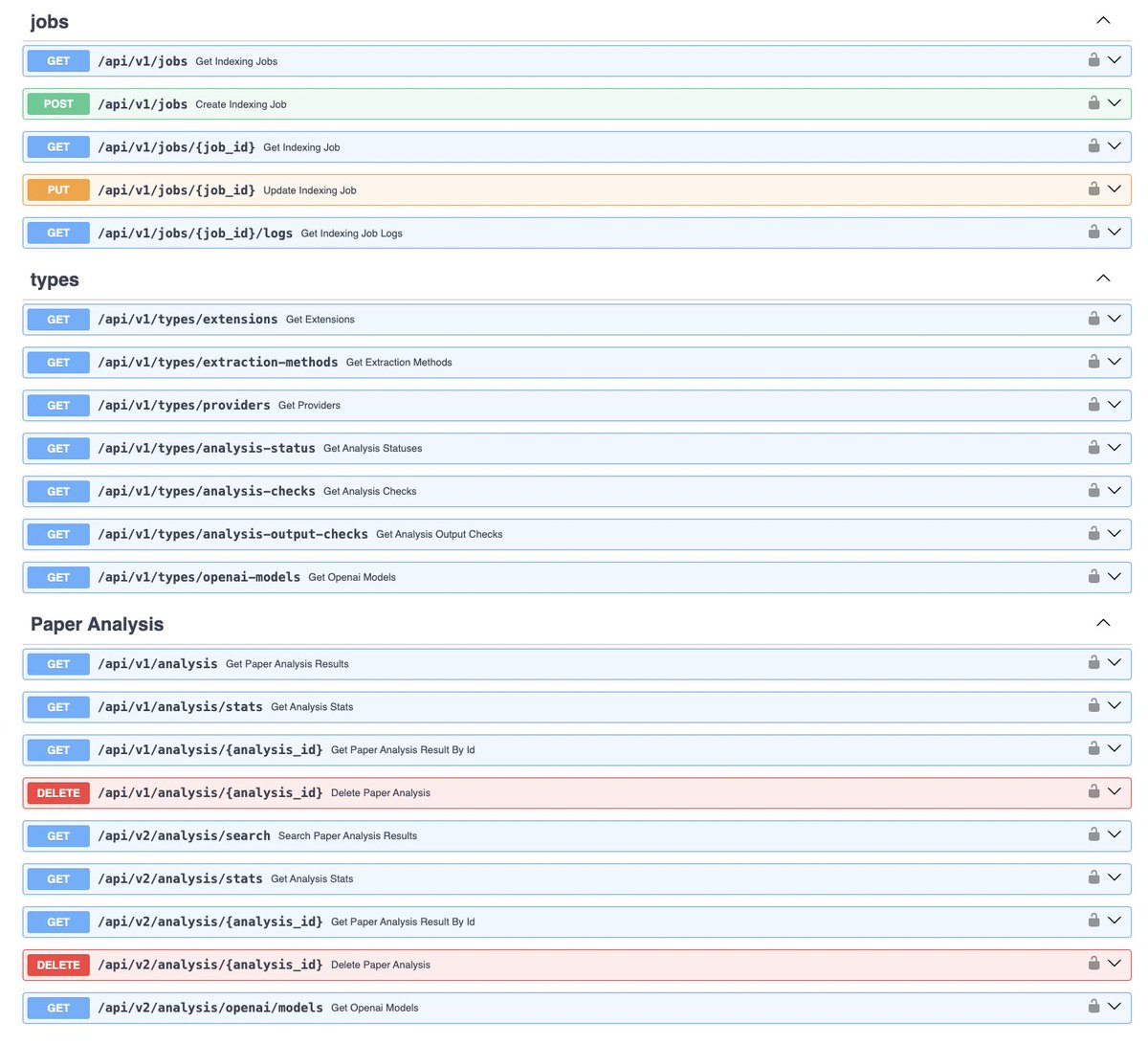The width and height of the screenshot is (1148, 1044).
Task: Click the /api/v1/analysis path text
Action: point(158,664)
